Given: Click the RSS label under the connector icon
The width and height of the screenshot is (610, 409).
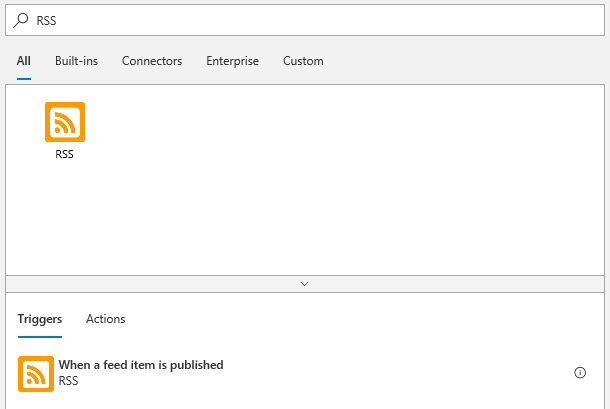Looking at the screenshot, I should (x=64, y=154).
